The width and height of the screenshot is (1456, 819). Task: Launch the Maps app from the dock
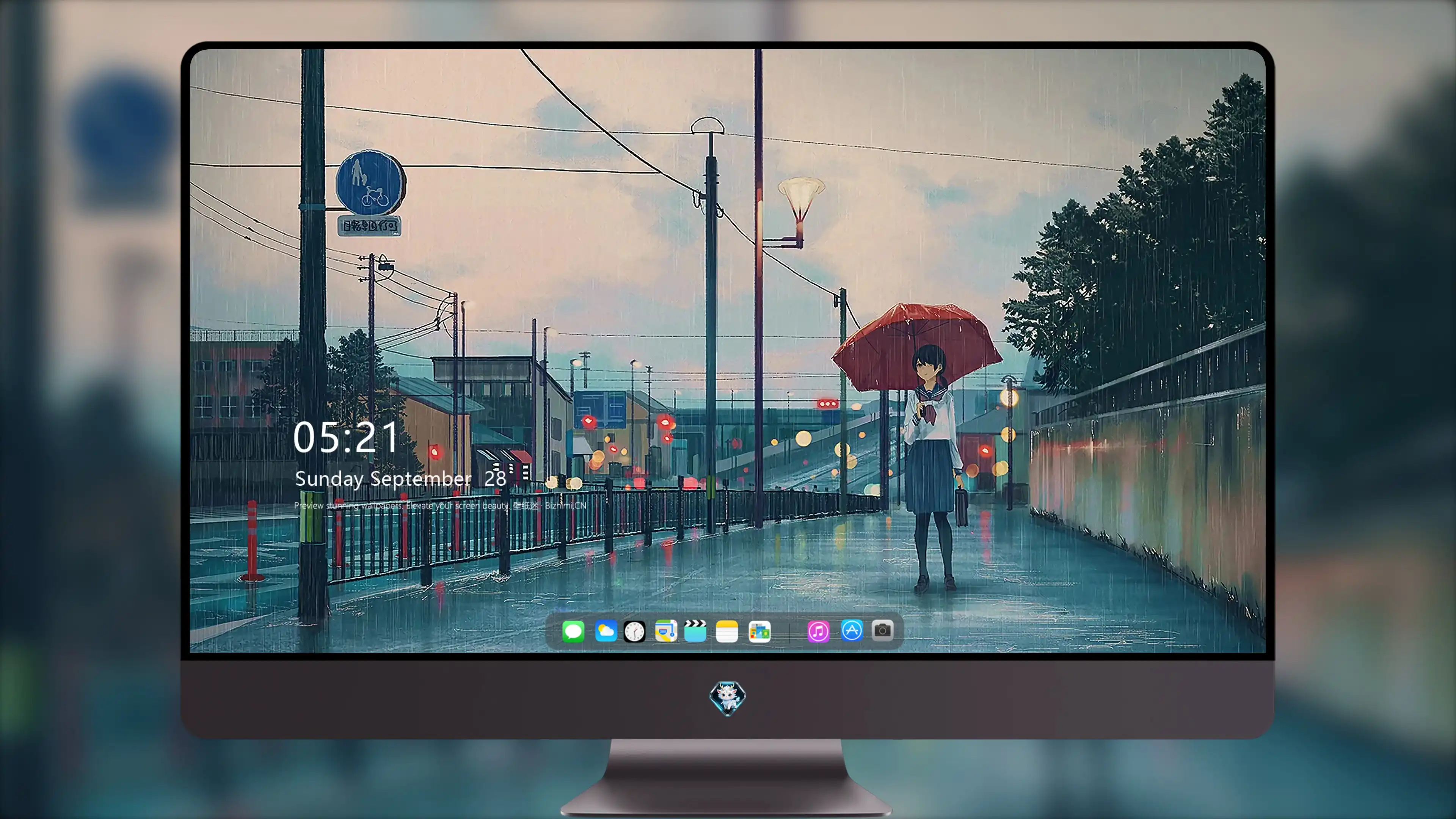(x=666, y=631)
